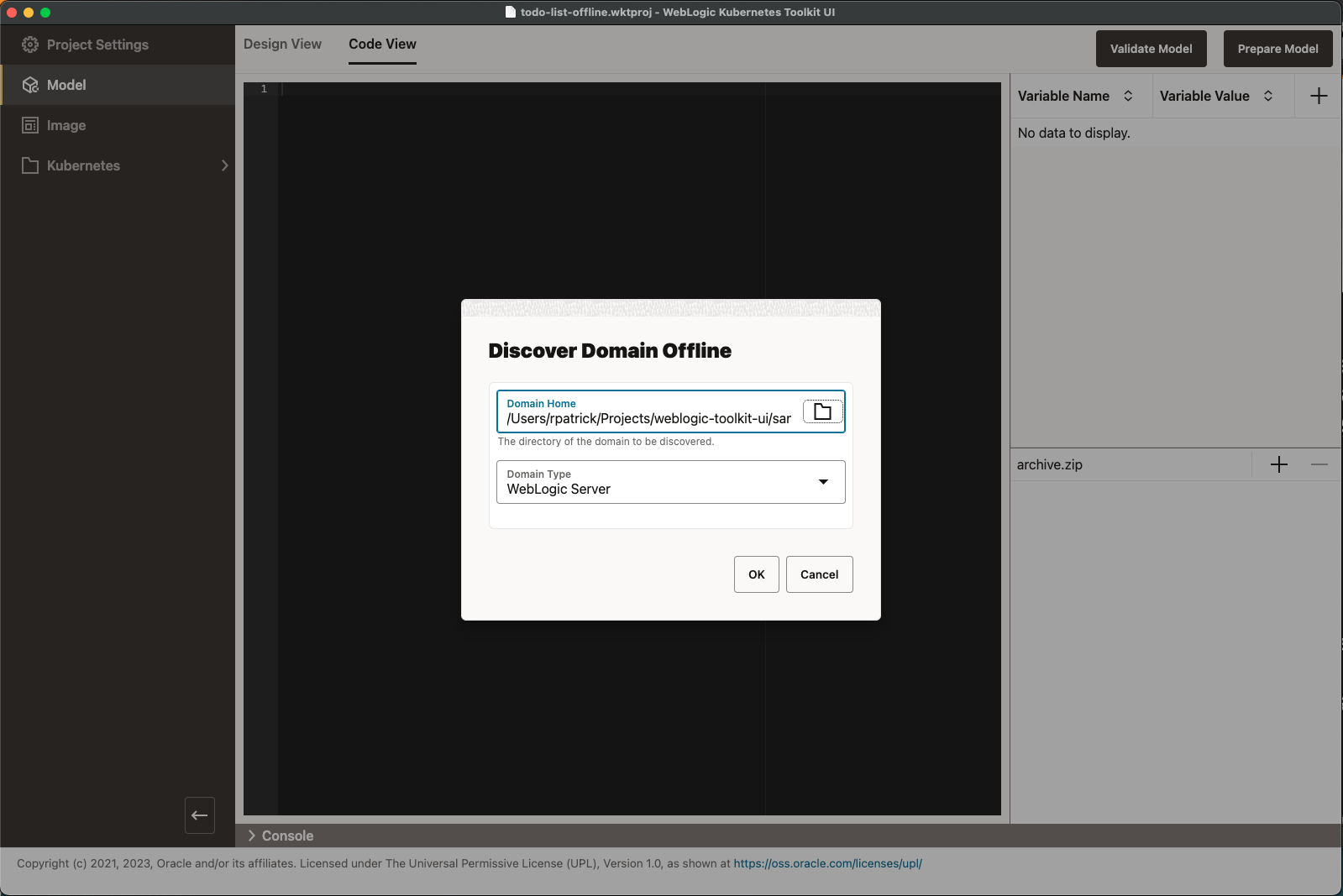Click the macOS red close window button
This screenshot has height=896, width=1343.
click(12, 13)
